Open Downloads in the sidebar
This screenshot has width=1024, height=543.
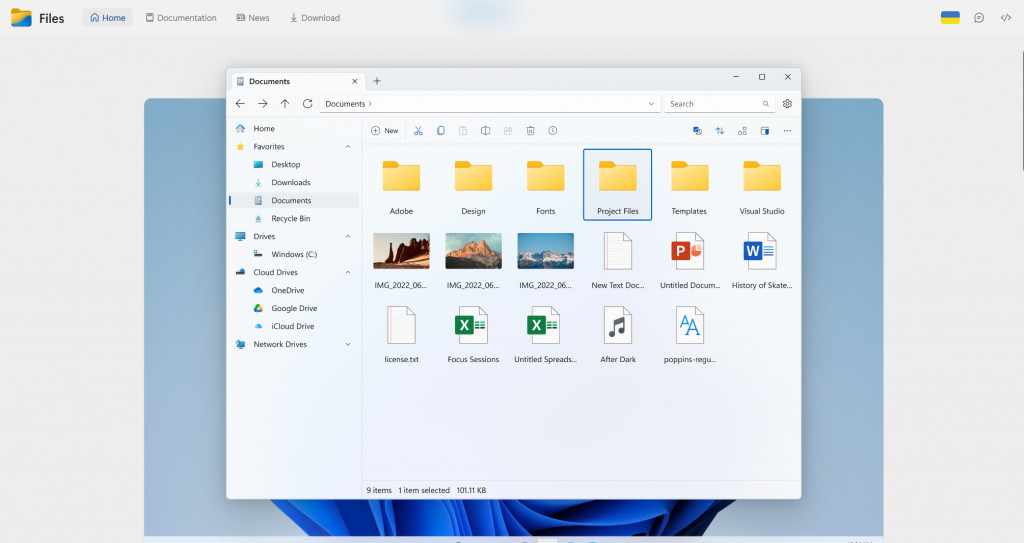(295, 182)
